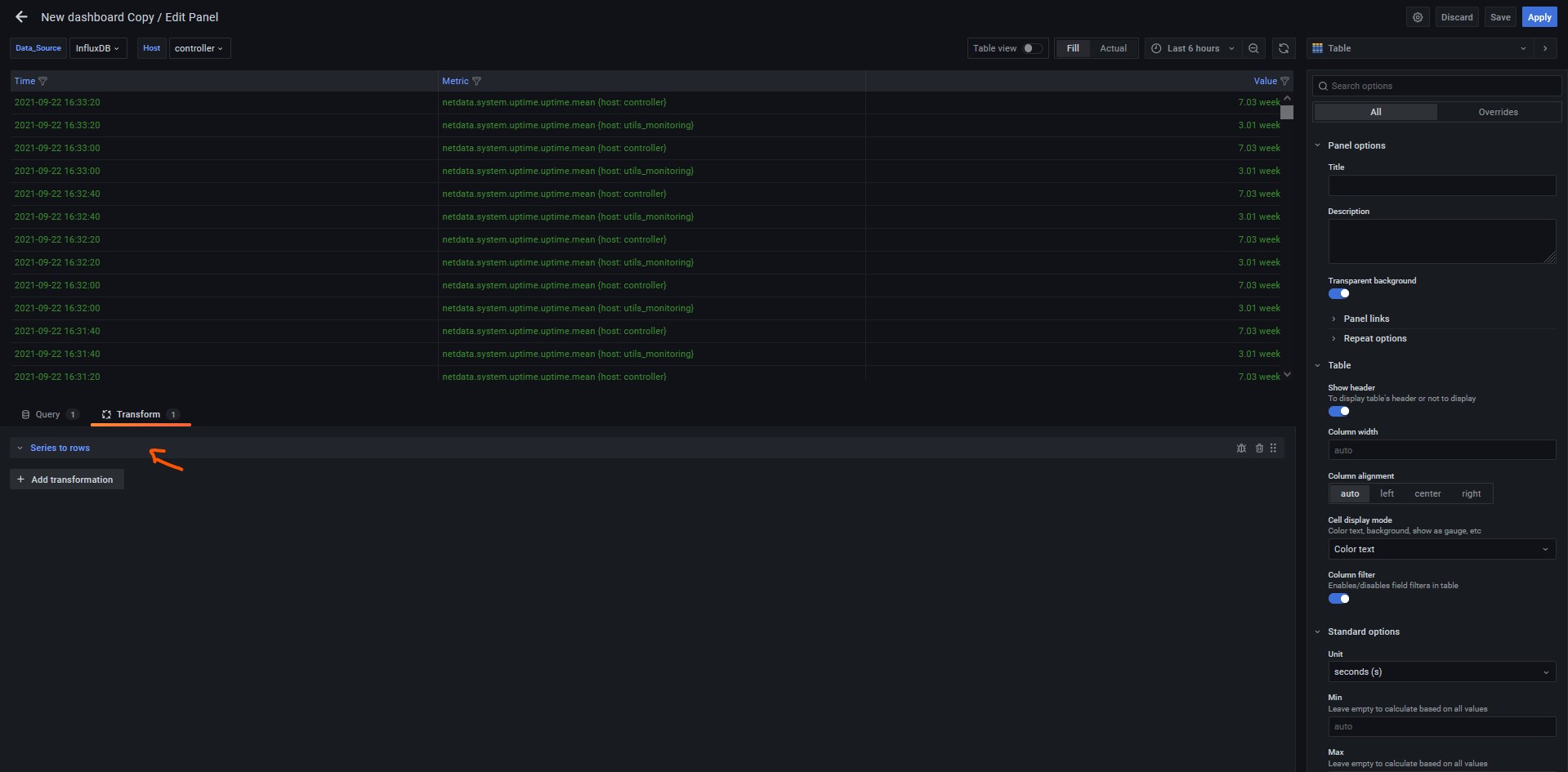Open dashboard settings gear icon
The image size is (1568, 772).
click(x=1418, y=17)
